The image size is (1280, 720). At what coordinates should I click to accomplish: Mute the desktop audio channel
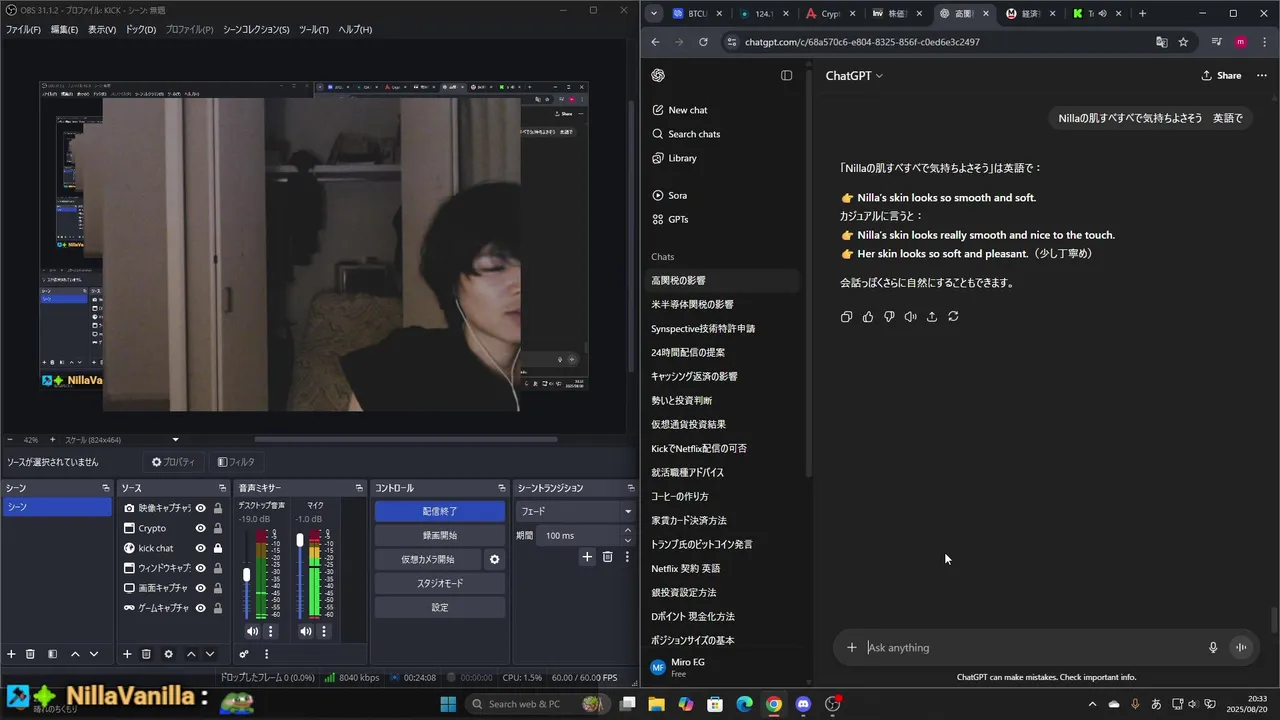(252, 631)
